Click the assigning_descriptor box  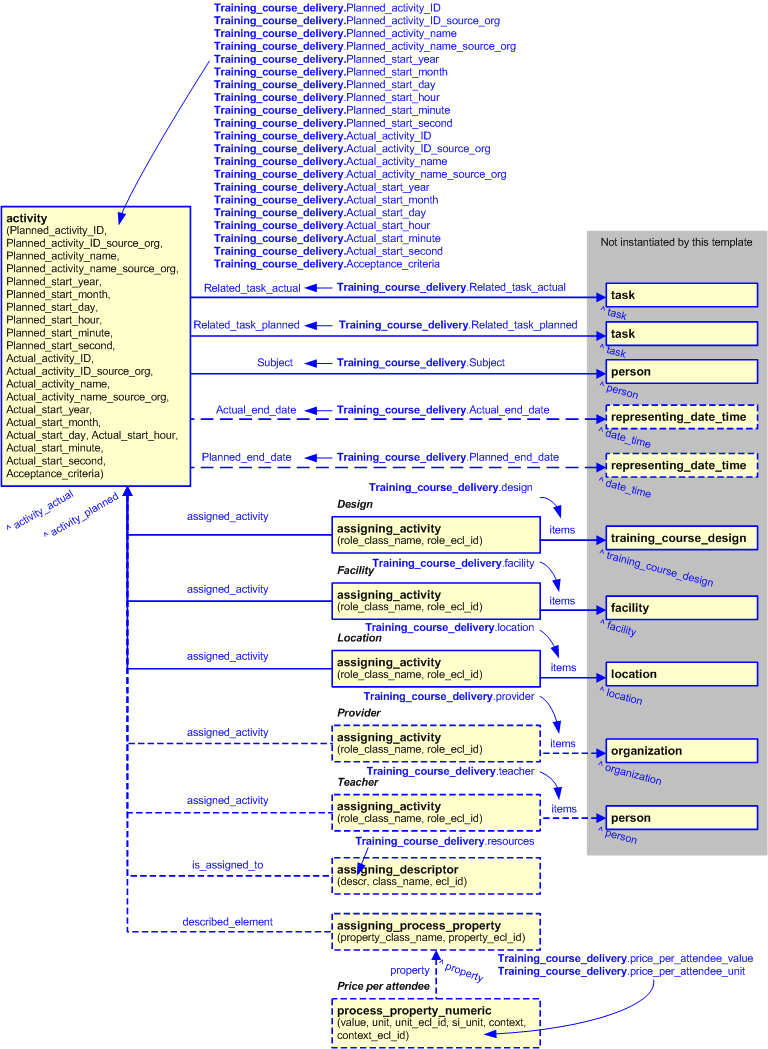click(x=436, y=876)
